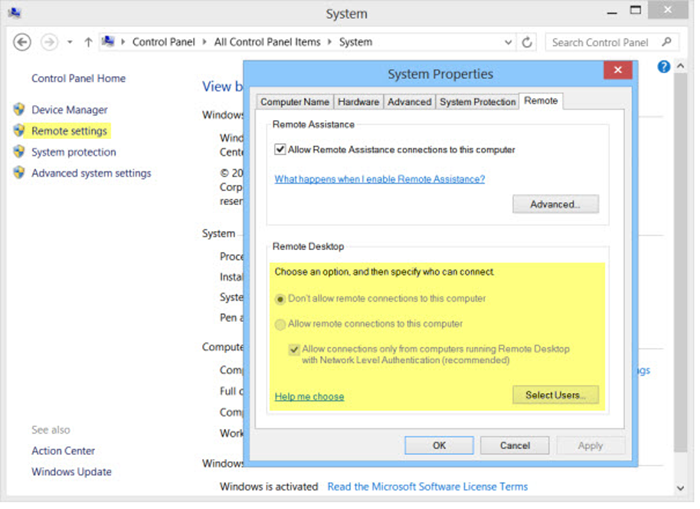
Task: Select Don't allow remote connections option
Action: coord(280,299)
